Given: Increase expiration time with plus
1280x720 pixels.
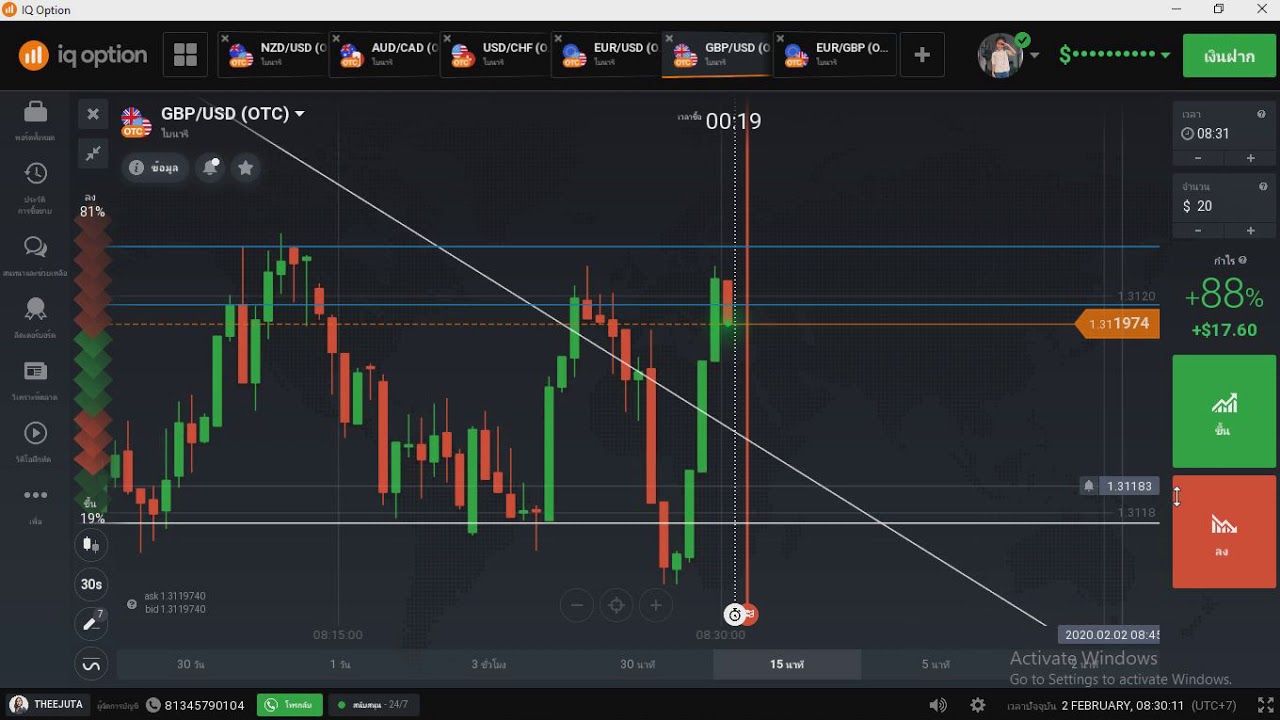Looking at the screenshot, I should pyautogui.click(x=1249, y=159).
